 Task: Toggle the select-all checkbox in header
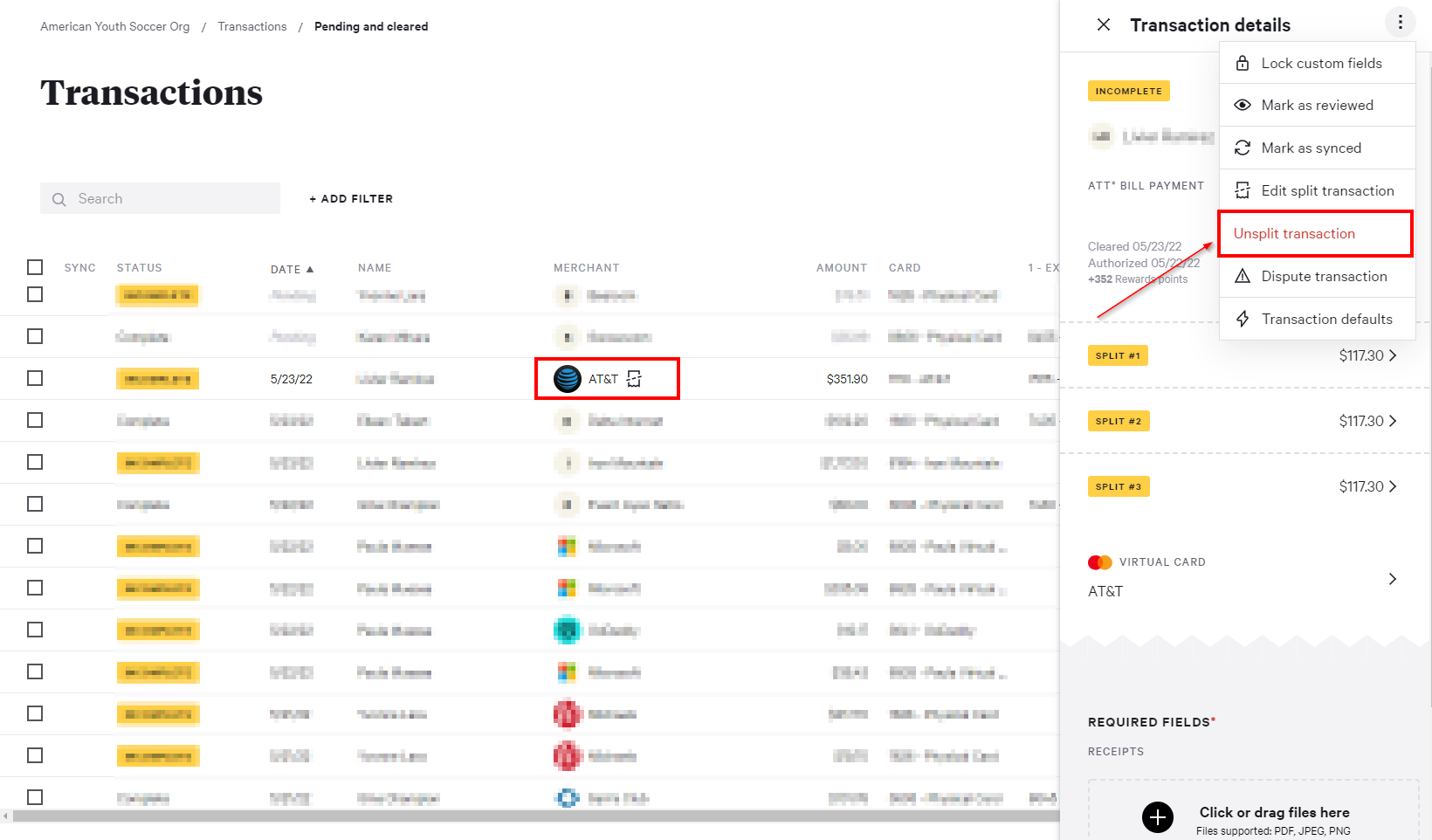[x=35, y=267]
